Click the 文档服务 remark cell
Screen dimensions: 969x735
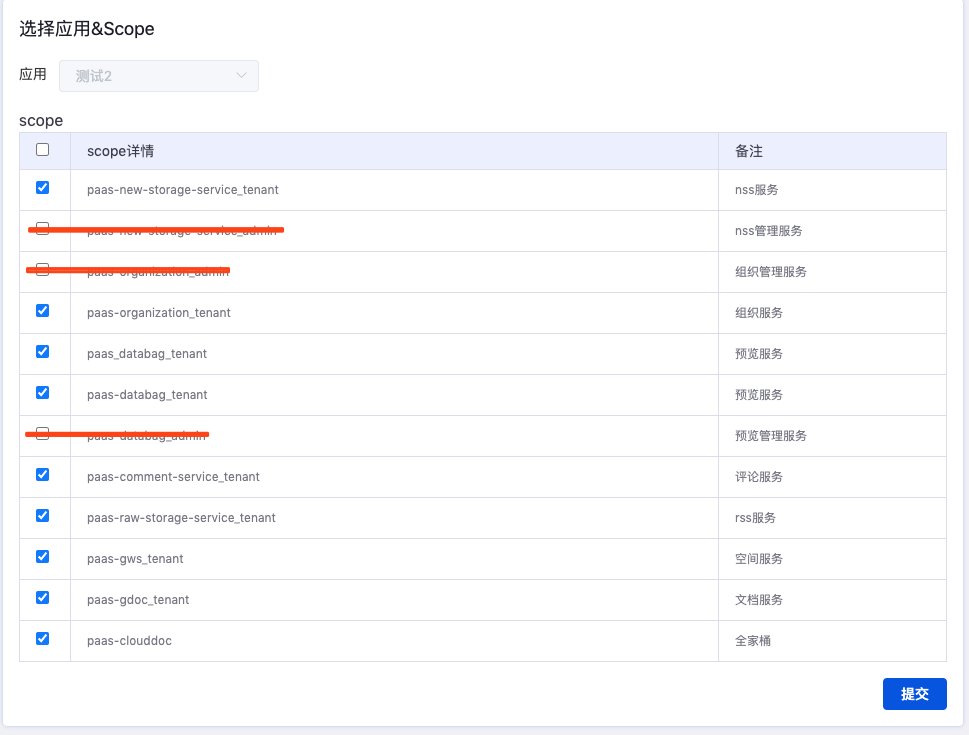pyautogui.click(x=758, y=600)
